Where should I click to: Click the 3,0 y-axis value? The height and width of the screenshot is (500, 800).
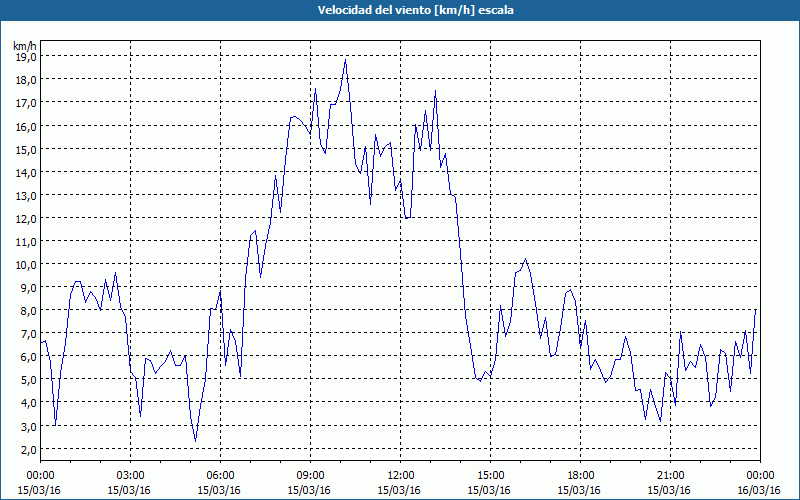pos(28,426)
